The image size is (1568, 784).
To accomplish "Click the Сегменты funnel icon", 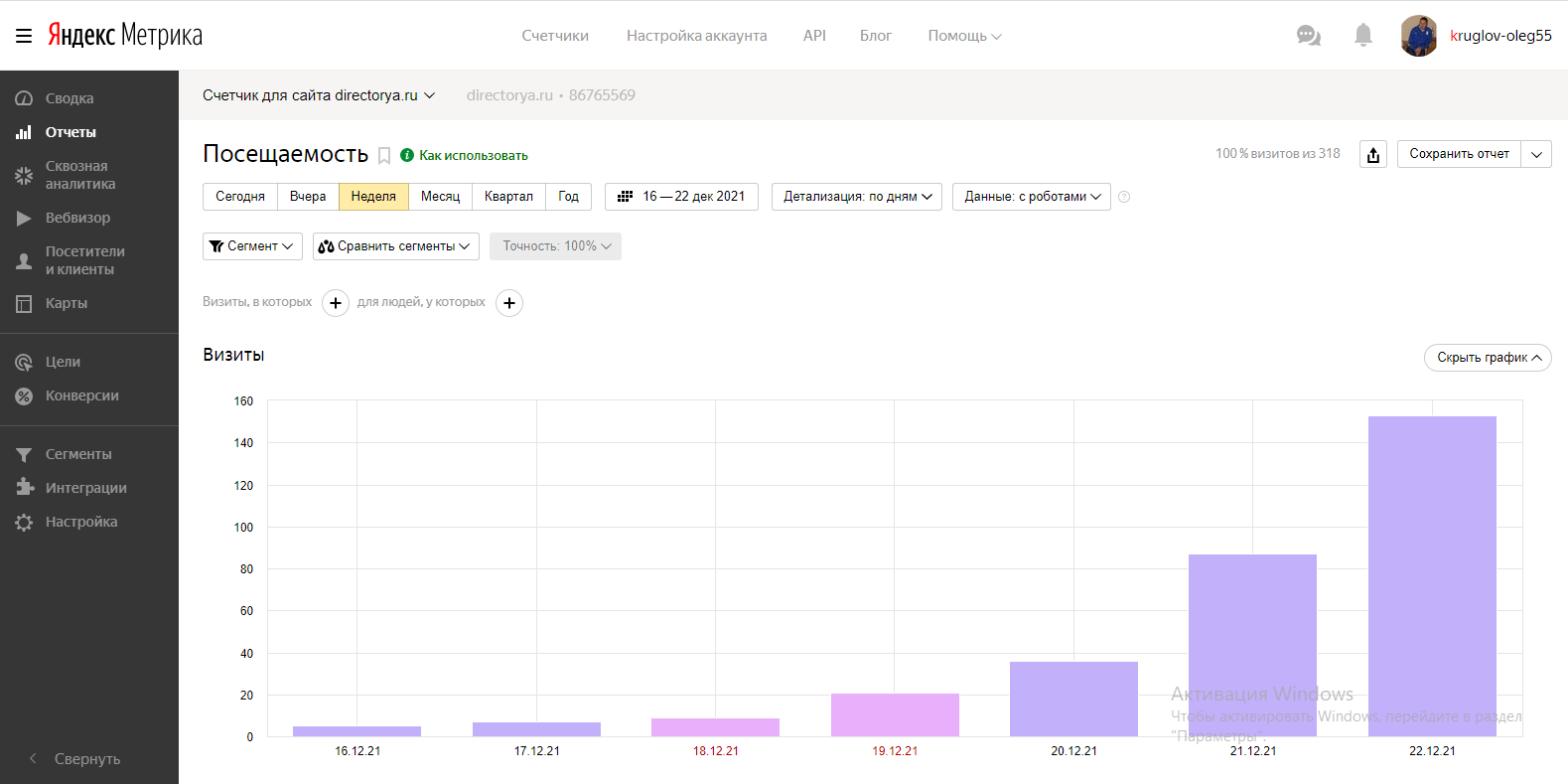I will [24, 454].
